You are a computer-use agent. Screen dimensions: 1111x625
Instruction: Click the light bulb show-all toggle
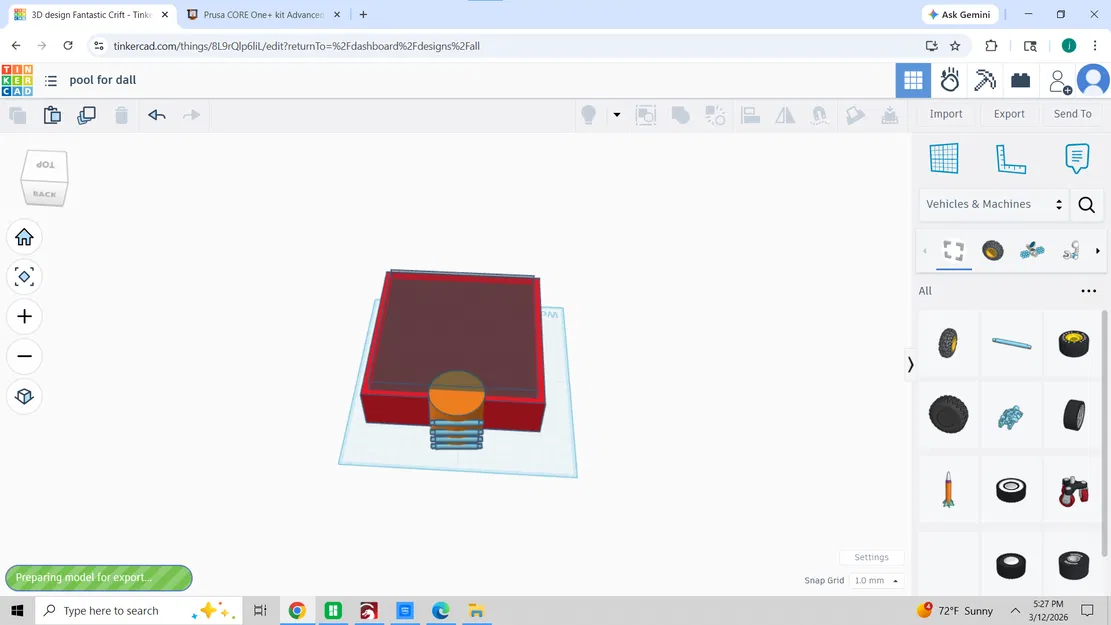pyautogui.click(x=588, y=115)
